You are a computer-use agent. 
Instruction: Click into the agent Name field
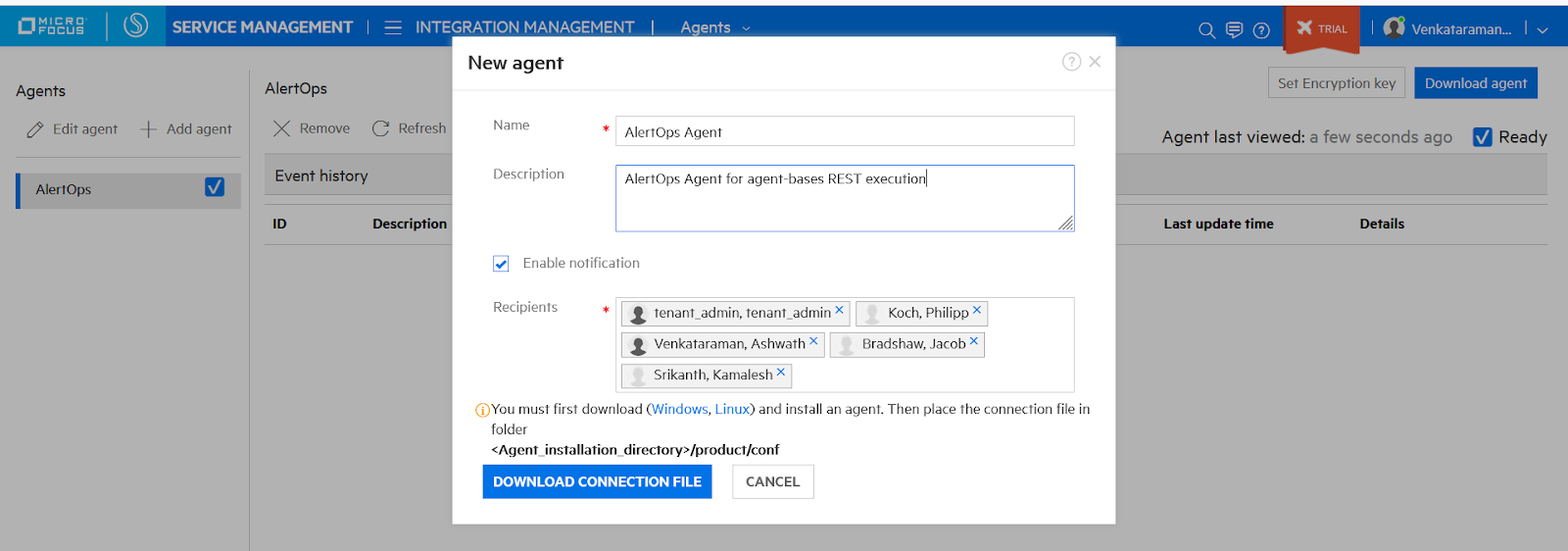(844, 131)
